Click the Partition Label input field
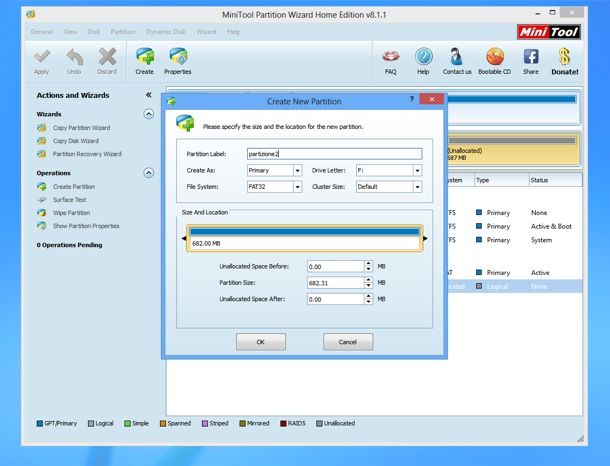The width and height of the screenshot is (610, 466). point(334,154)
